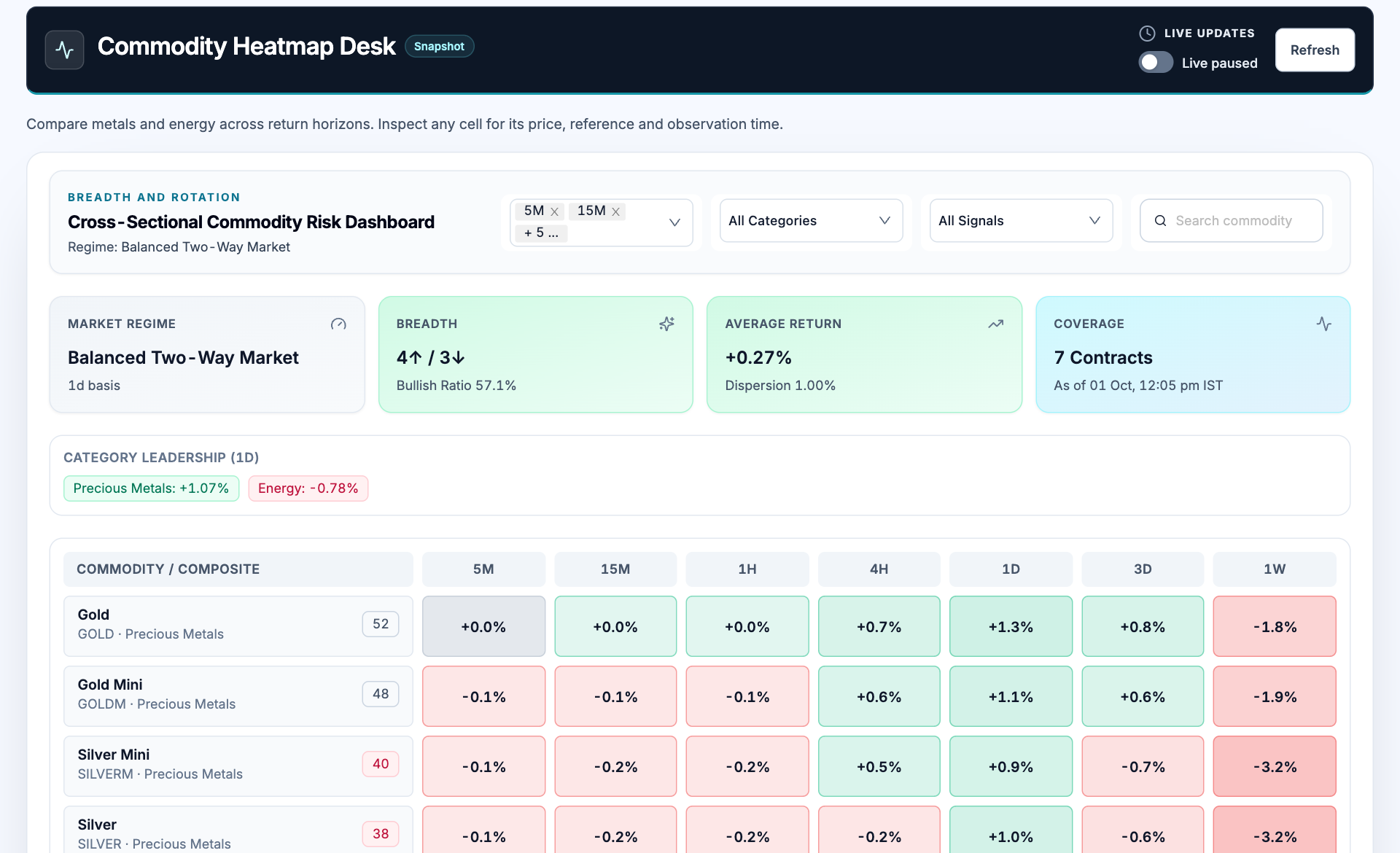Screen dimensions: 1400x853
Task: Click the gauge icon on Market Regime card
Action: (x=338, y=324)
